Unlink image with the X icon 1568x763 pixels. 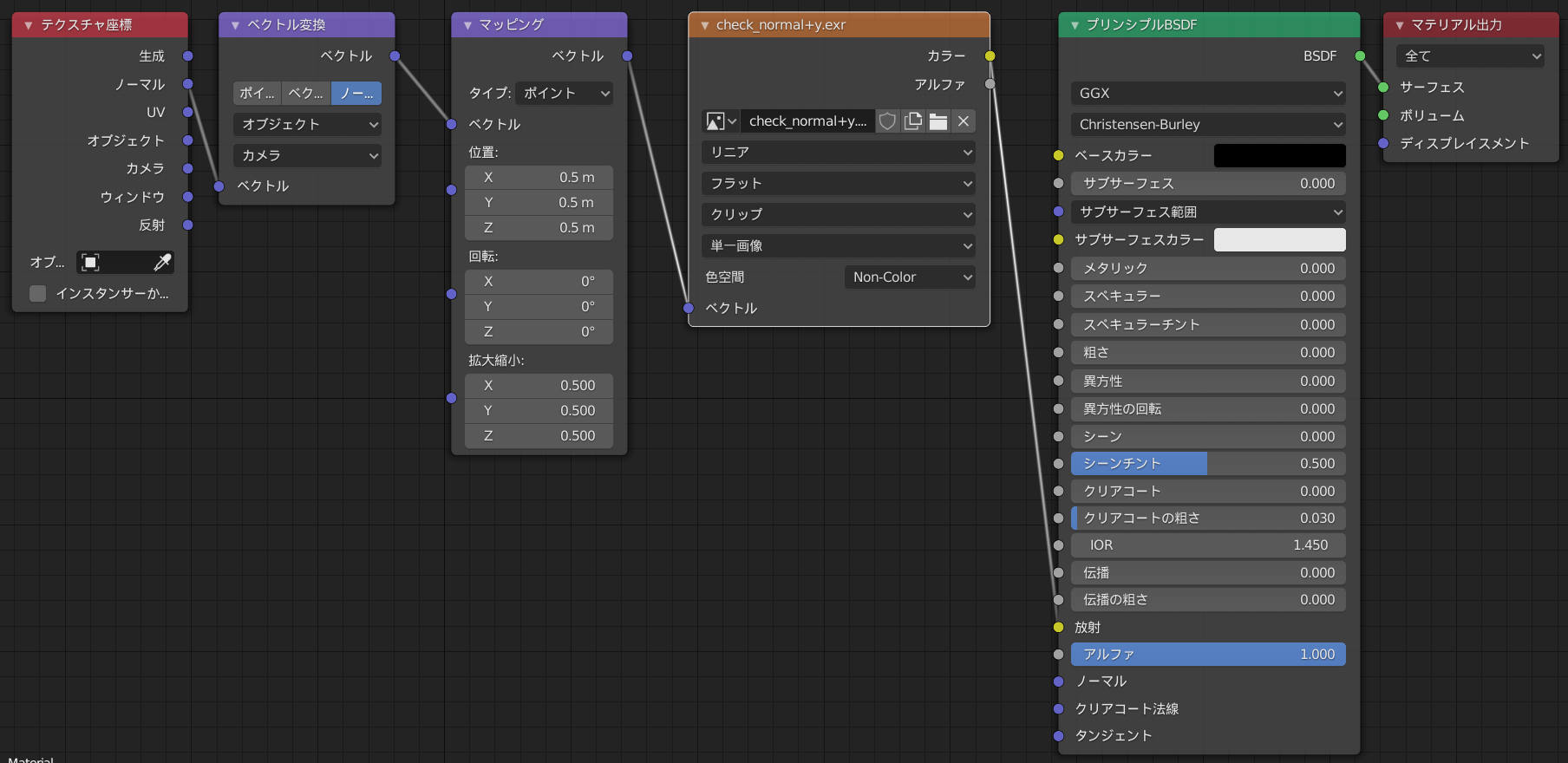tap(964, 121)
